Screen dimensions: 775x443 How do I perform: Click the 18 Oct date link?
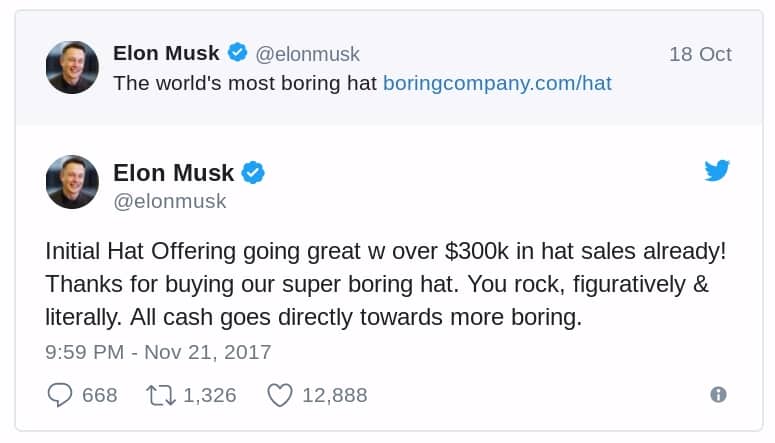click(x=700, y=54)
